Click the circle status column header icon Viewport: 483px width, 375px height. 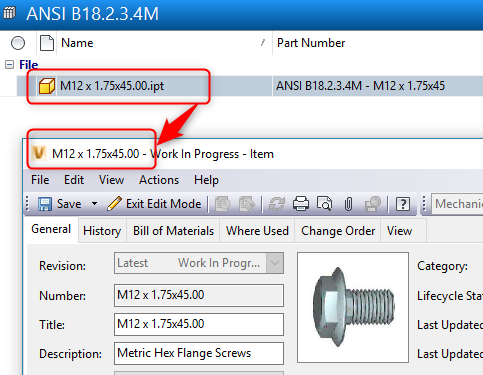tap(18, 43)
